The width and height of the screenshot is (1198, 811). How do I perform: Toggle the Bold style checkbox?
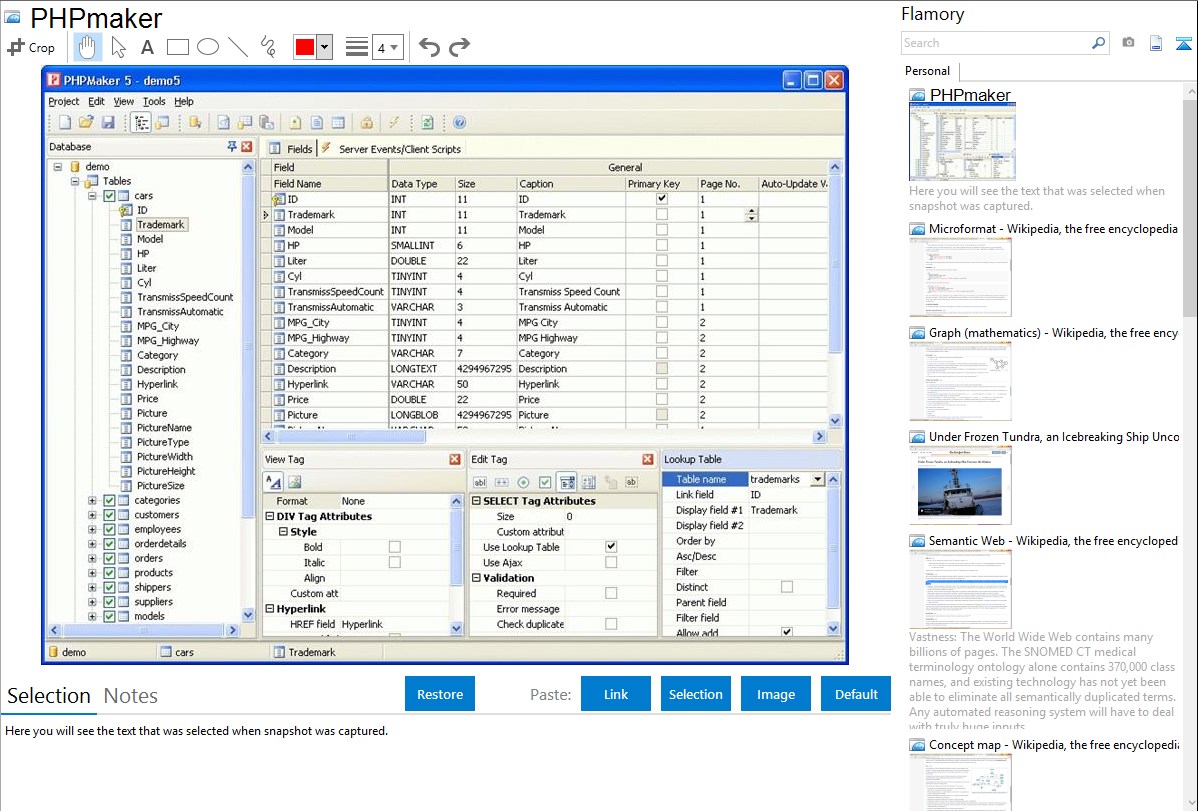point(395,547)
